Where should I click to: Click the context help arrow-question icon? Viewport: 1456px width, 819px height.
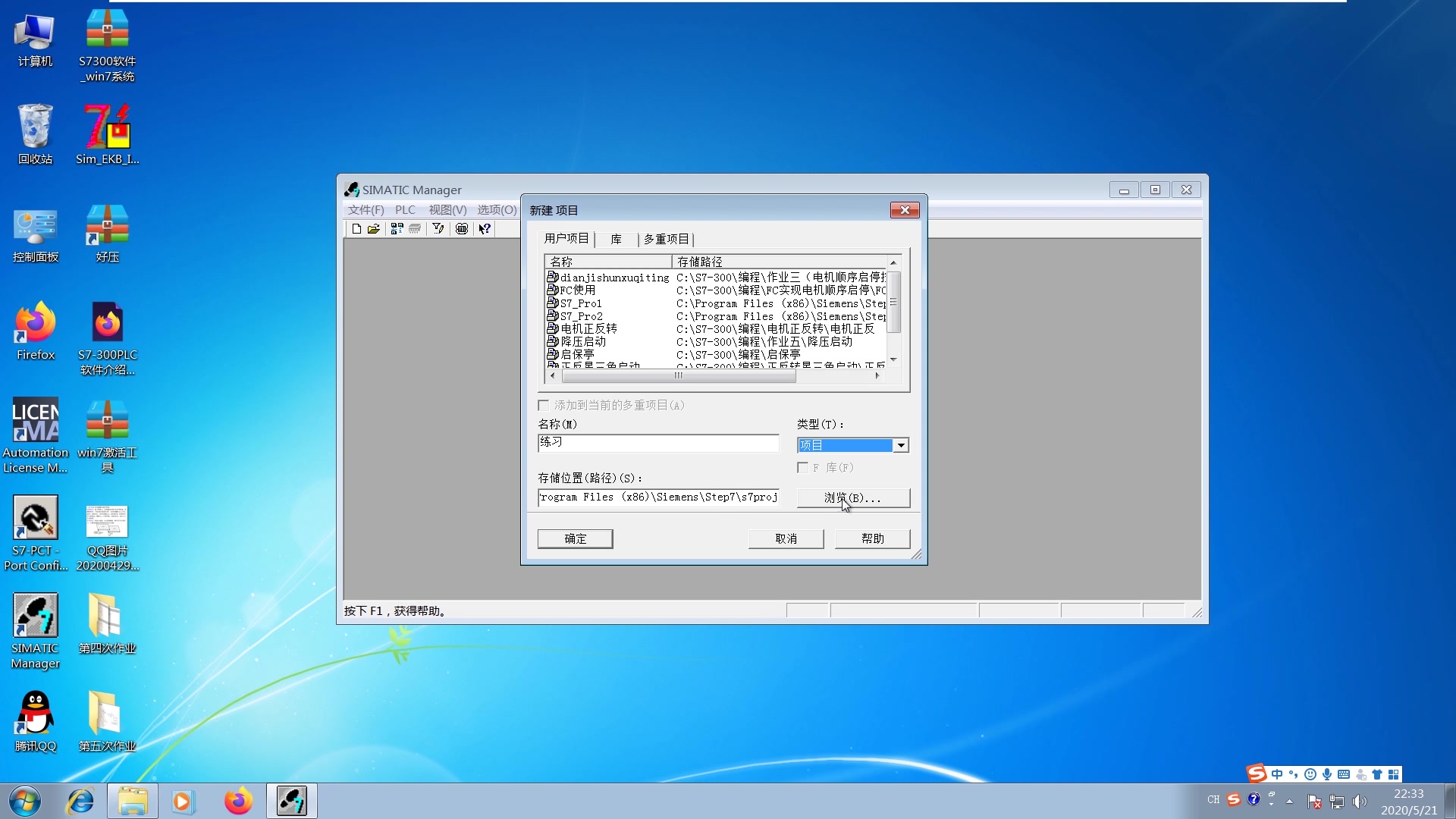[485, 228]
